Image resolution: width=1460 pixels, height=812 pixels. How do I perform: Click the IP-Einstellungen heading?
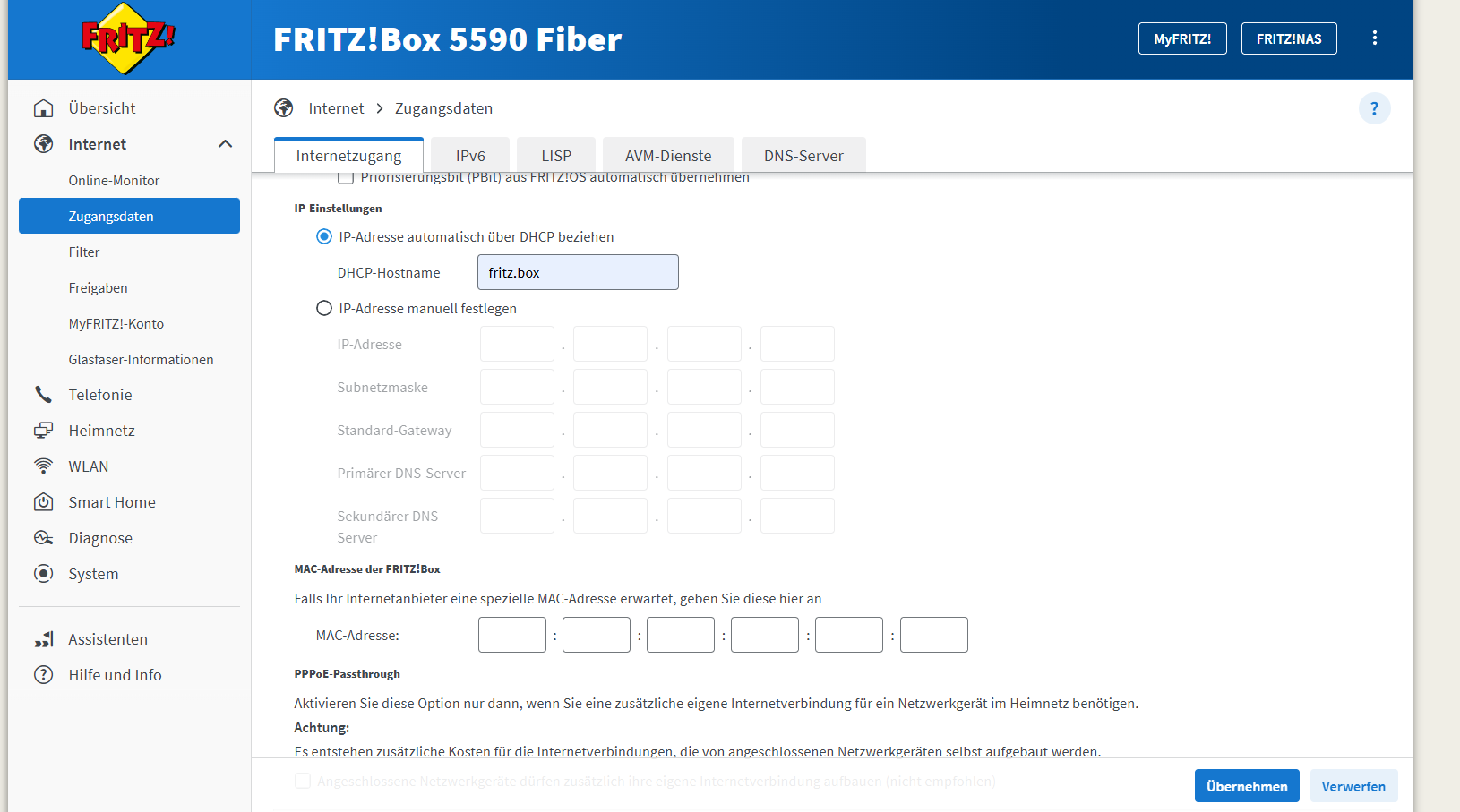click(x=338, y=209)
